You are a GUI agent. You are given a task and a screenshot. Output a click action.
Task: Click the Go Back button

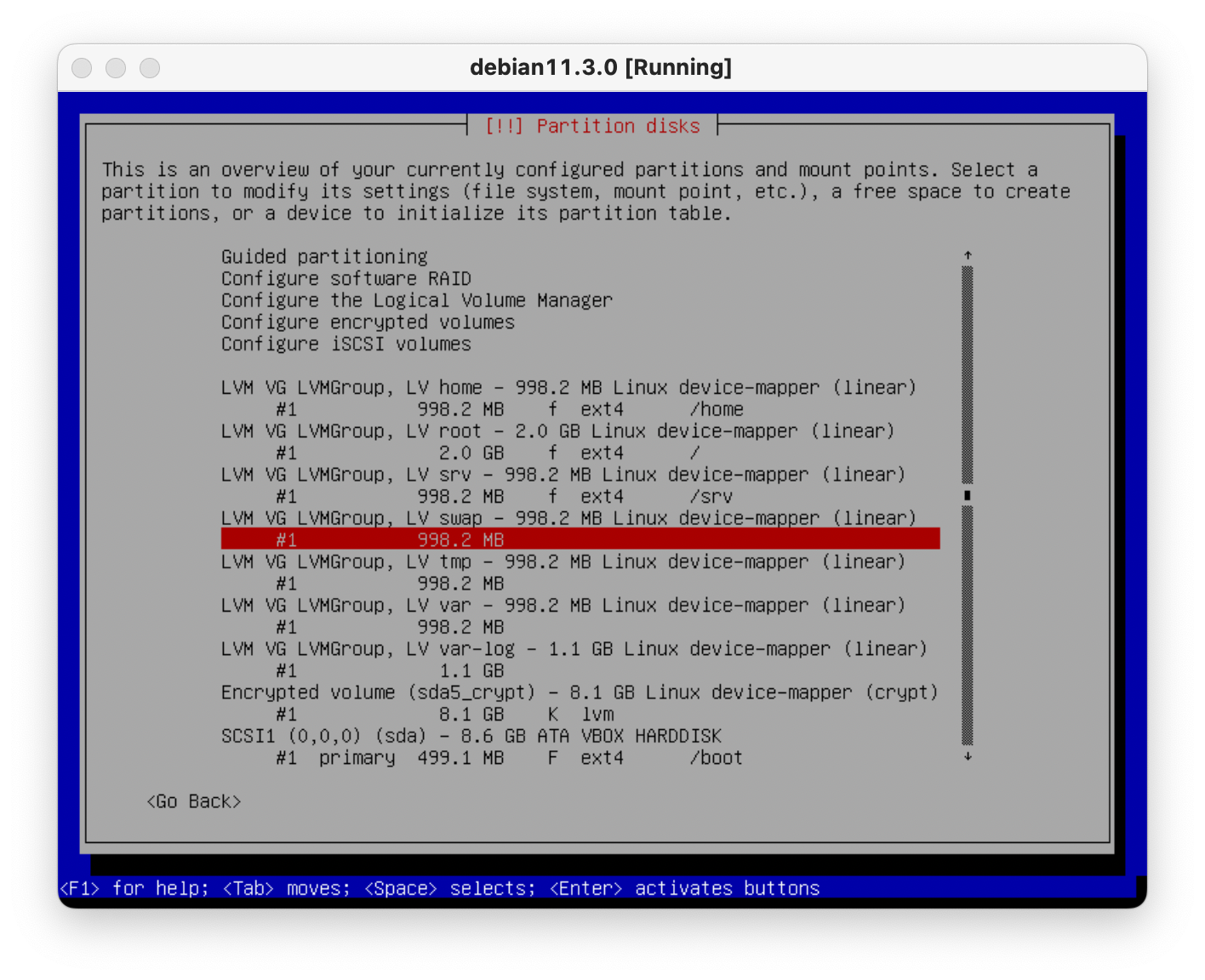click(193, 801)
